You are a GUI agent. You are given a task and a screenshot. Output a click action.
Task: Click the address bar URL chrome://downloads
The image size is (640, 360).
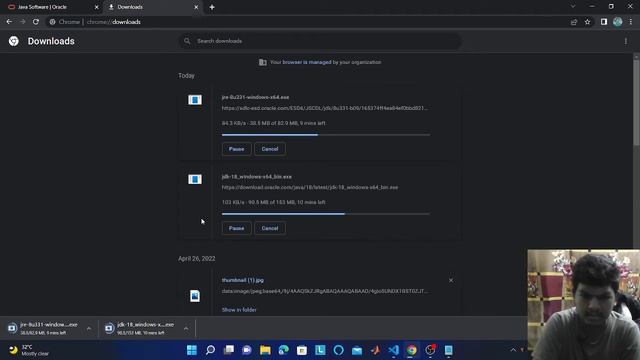click(113, 22)
